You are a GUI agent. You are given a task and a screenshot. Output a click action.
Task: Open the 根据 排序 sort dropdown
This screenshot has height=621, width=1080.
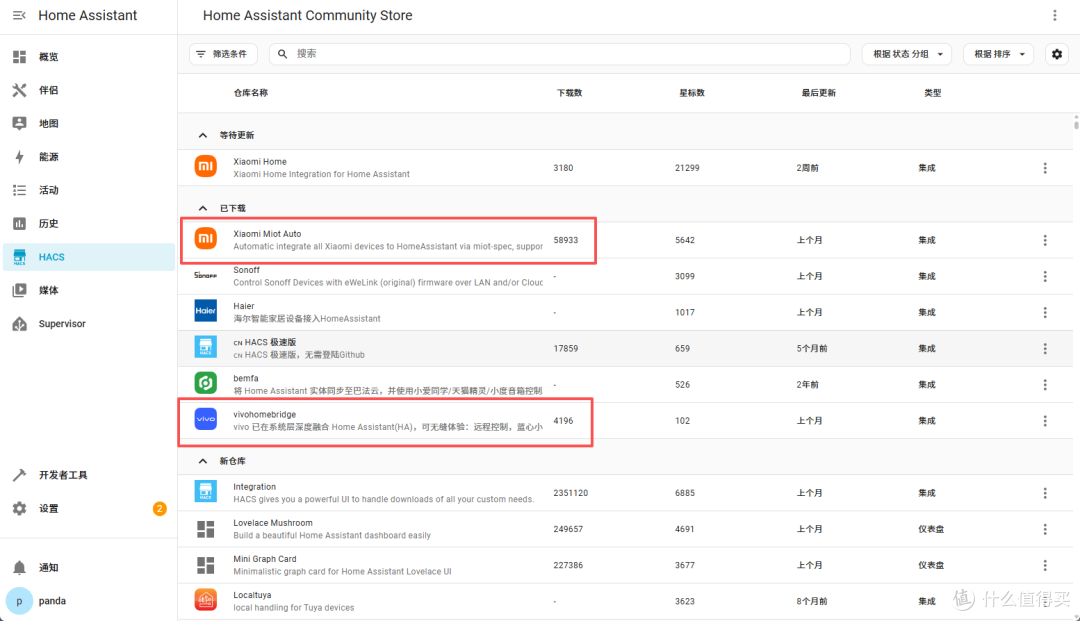pos(998,54)
